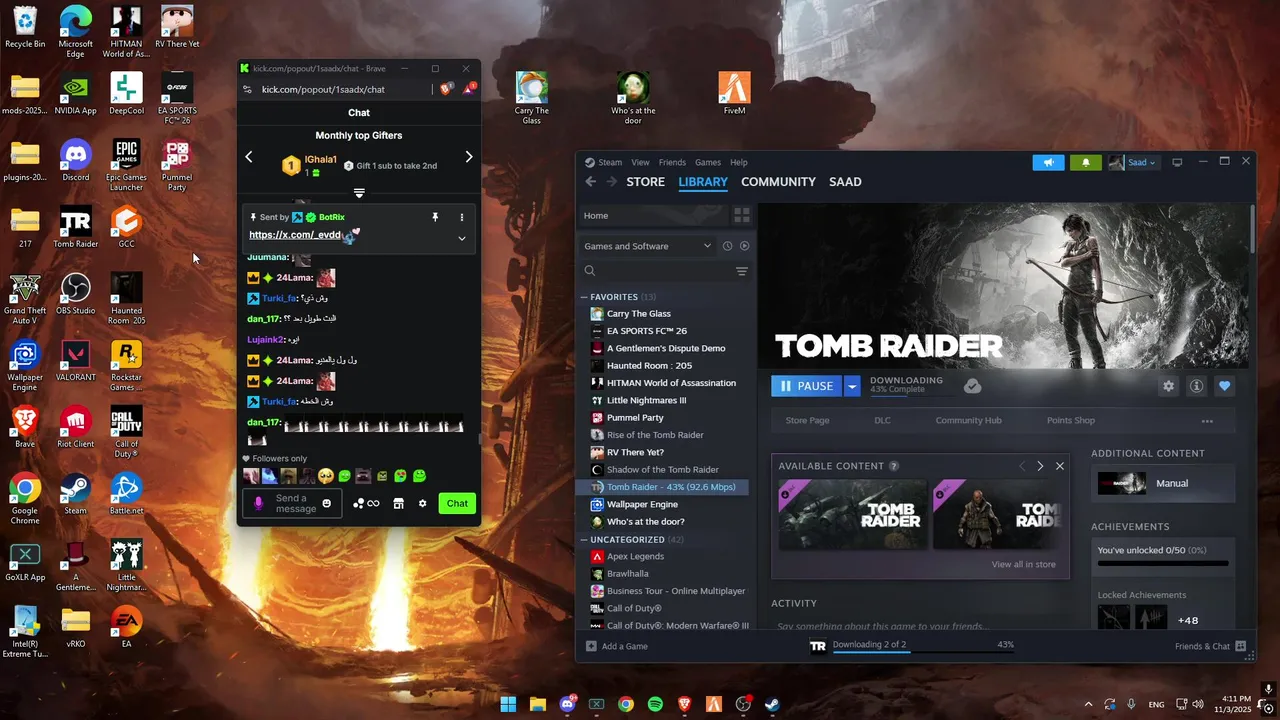Click the Steam Cloud status icon
This screenshot has width=1280, height=720.
click(972, 386)
